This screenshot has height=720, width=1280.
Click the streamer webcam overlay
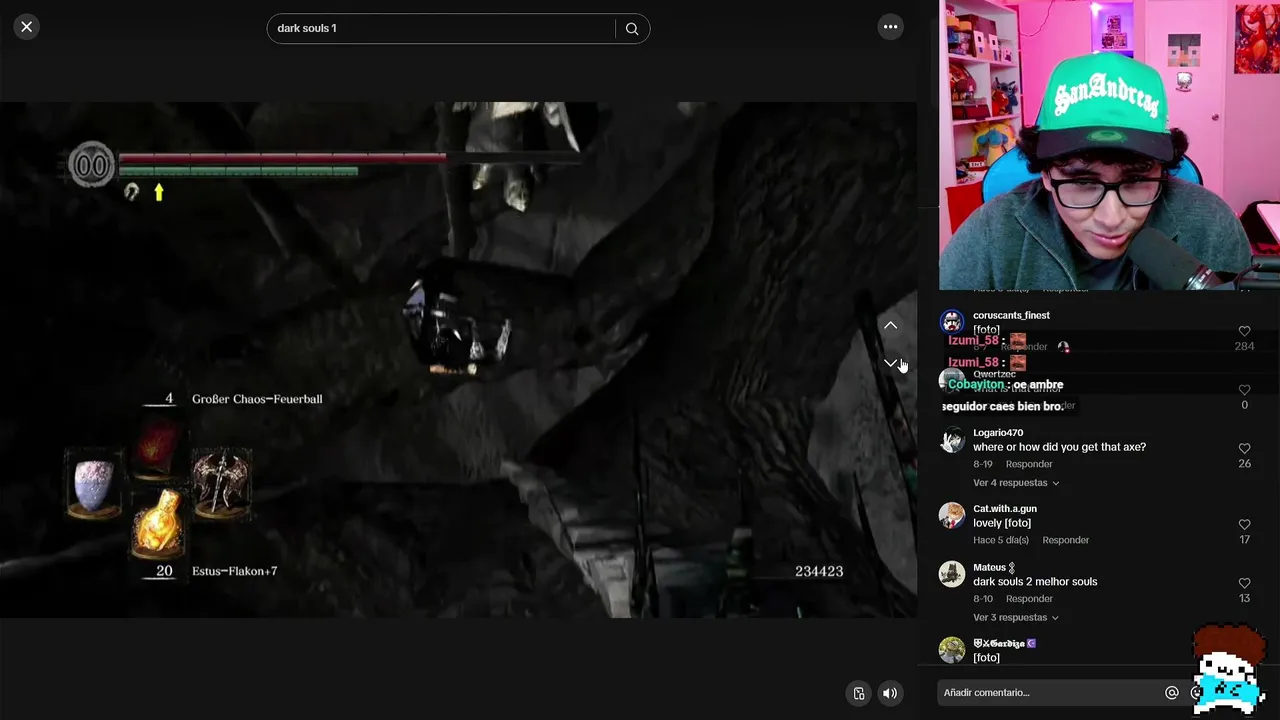click(1109, 145)
